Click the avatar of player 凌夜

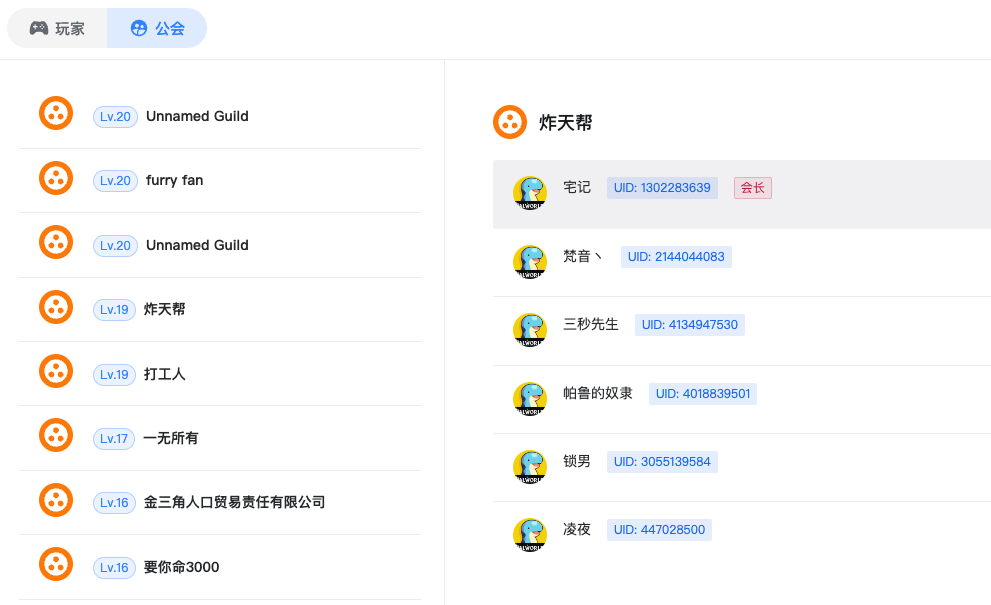[530, 535]
